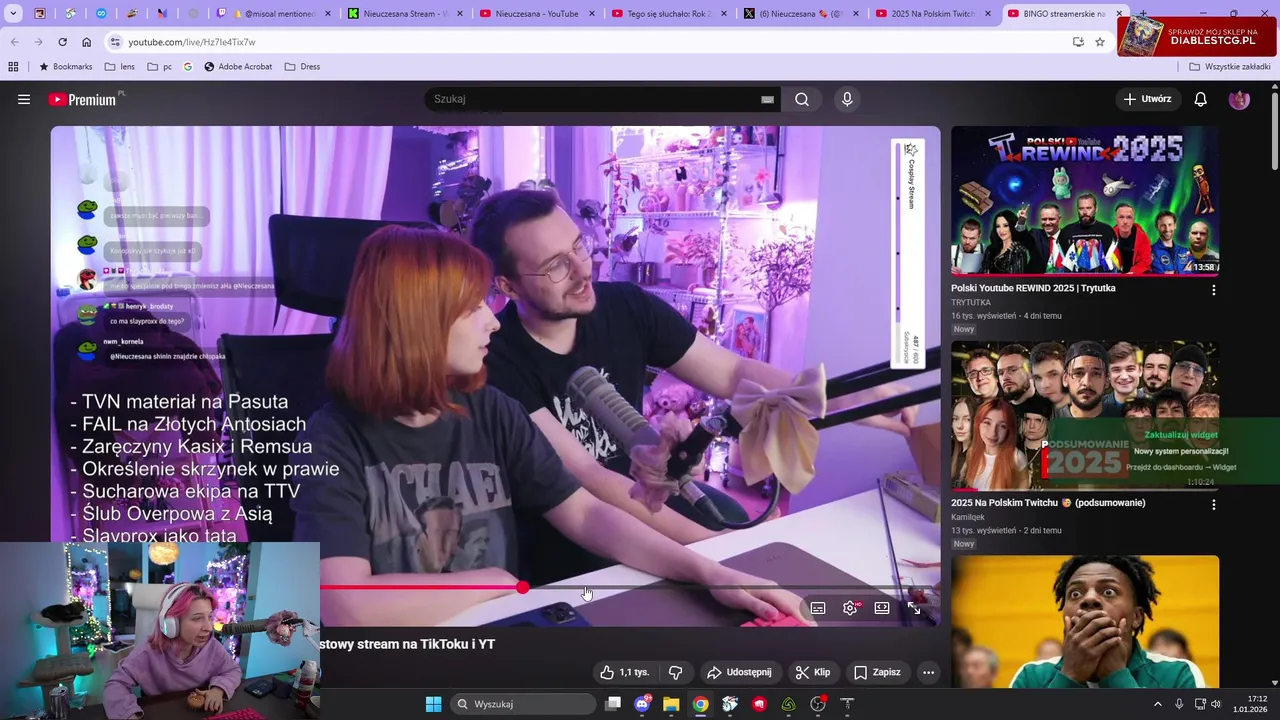Install app icon in address bar
This screenshot has height=720, width=1280.
tap(1078, 42)
